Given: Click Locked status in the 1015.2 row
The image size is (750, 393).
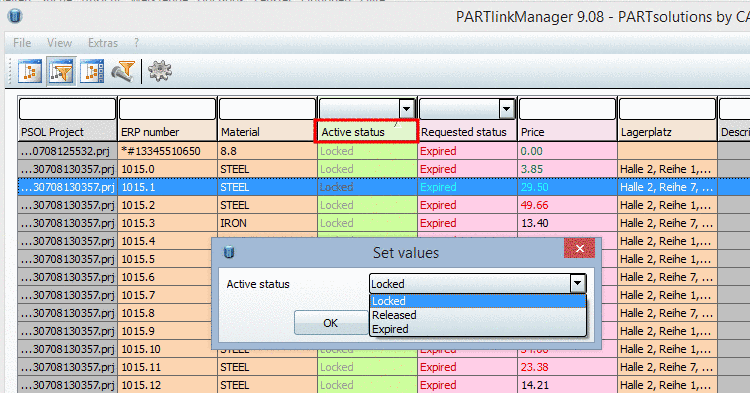Looking at the screenshot, I should (367, 205).
